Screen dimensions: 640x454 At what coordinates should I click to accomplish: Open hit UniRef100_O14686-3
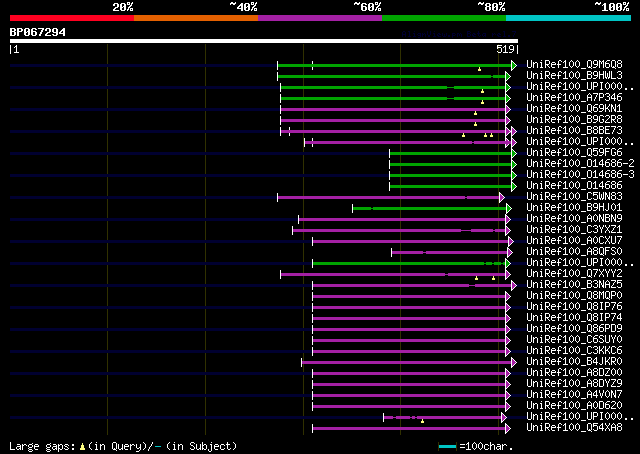click(580, 175)
